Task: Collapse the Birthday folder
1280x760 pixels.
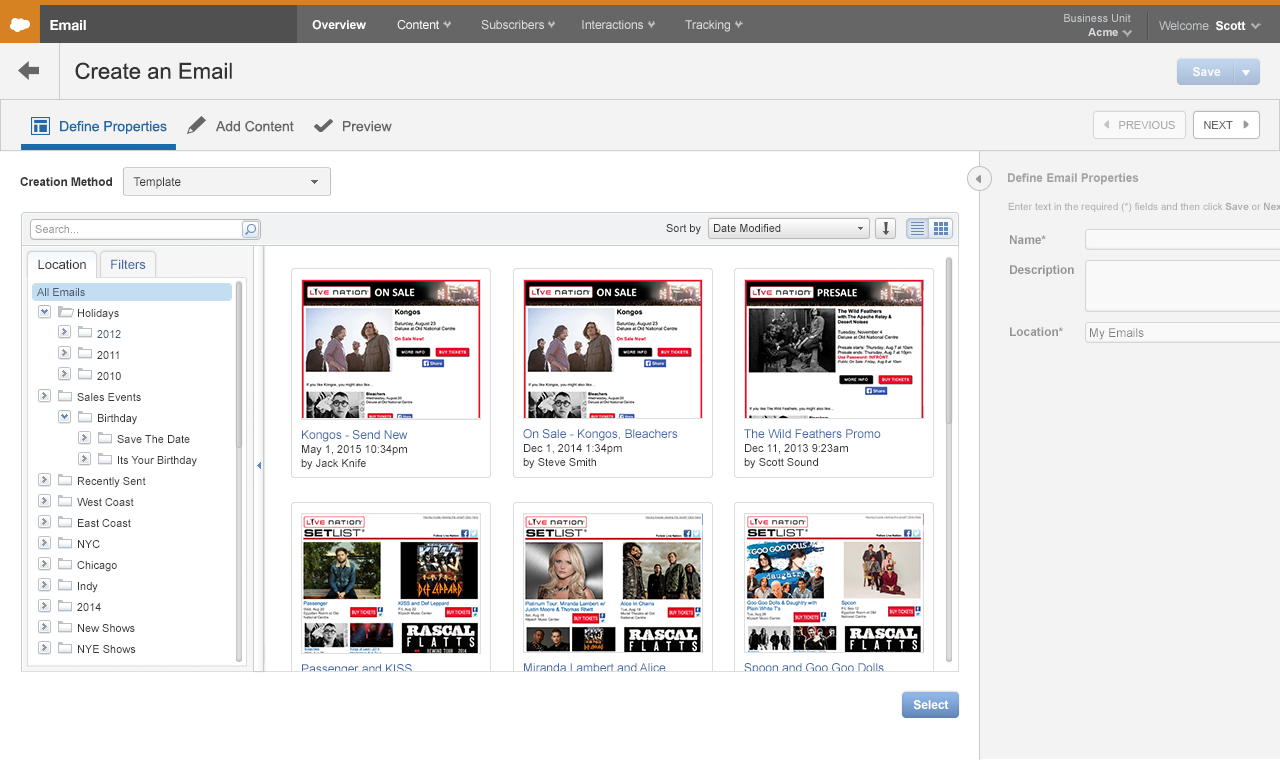Action: coord(64,417)
